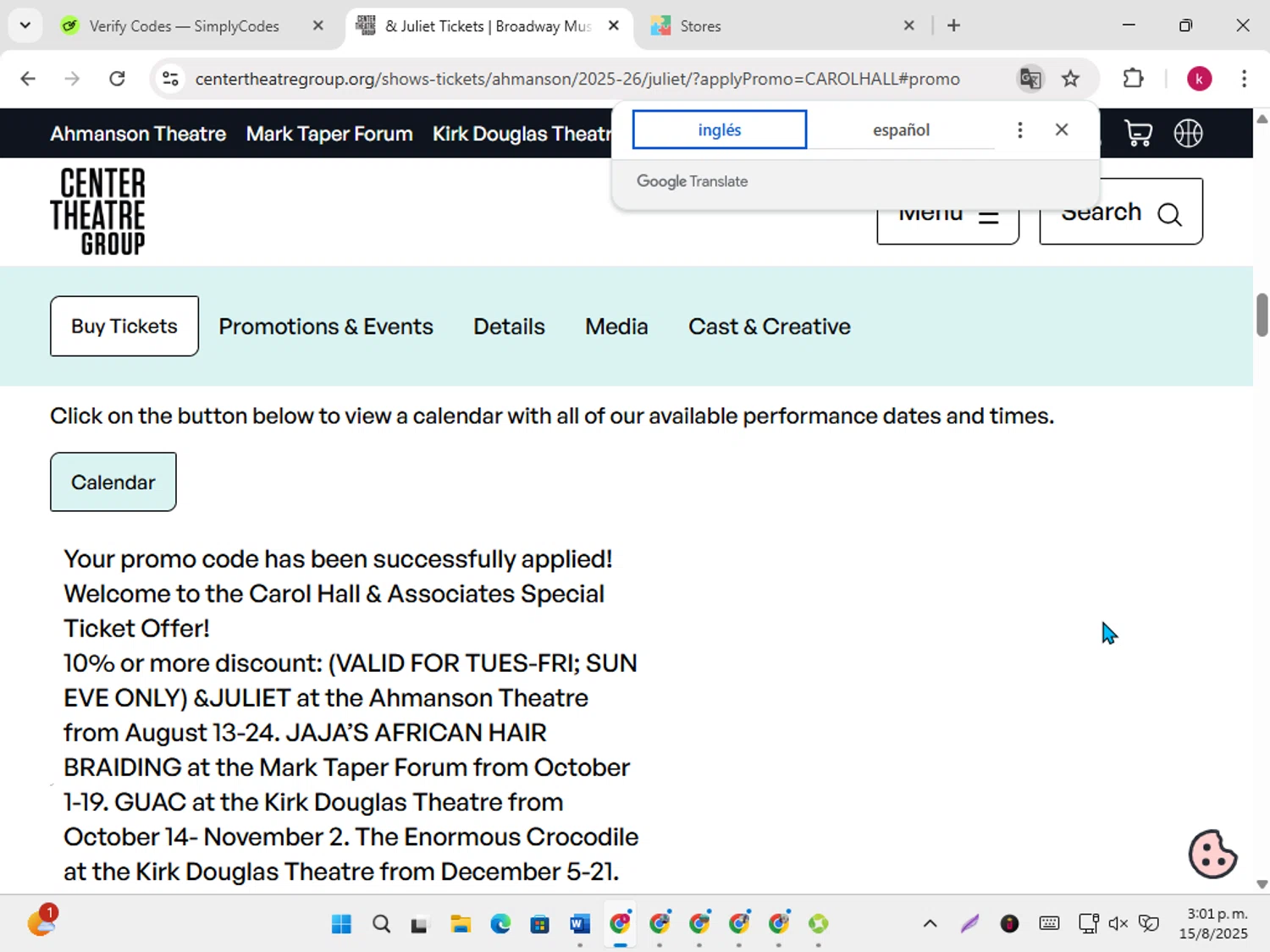Click the scrollbar up arrow
Screen dimensions: 1270x952
(1262, 118)
